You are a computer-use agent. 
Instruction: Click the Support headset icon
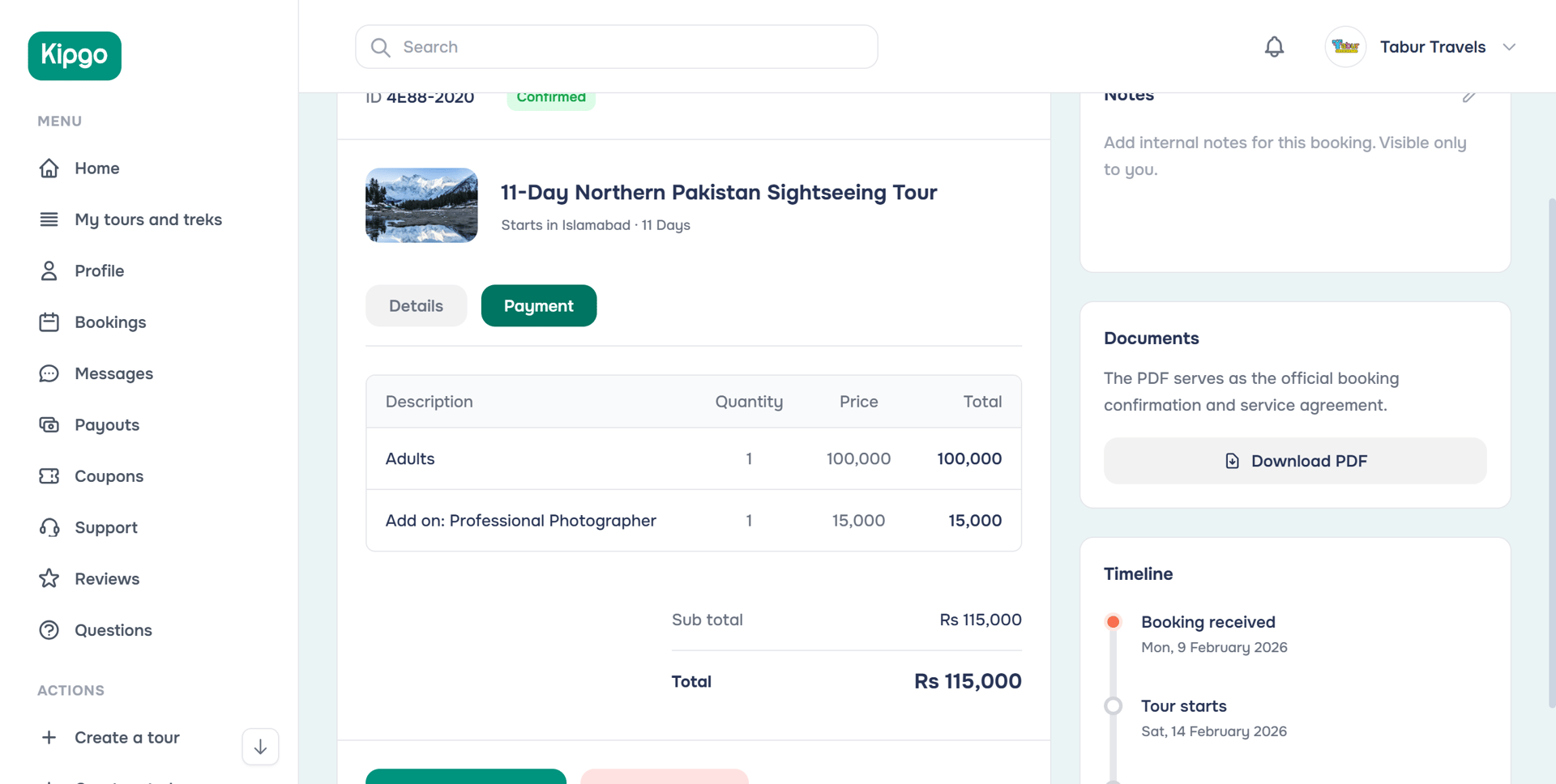pyautogui.click(x=49, y=527)
